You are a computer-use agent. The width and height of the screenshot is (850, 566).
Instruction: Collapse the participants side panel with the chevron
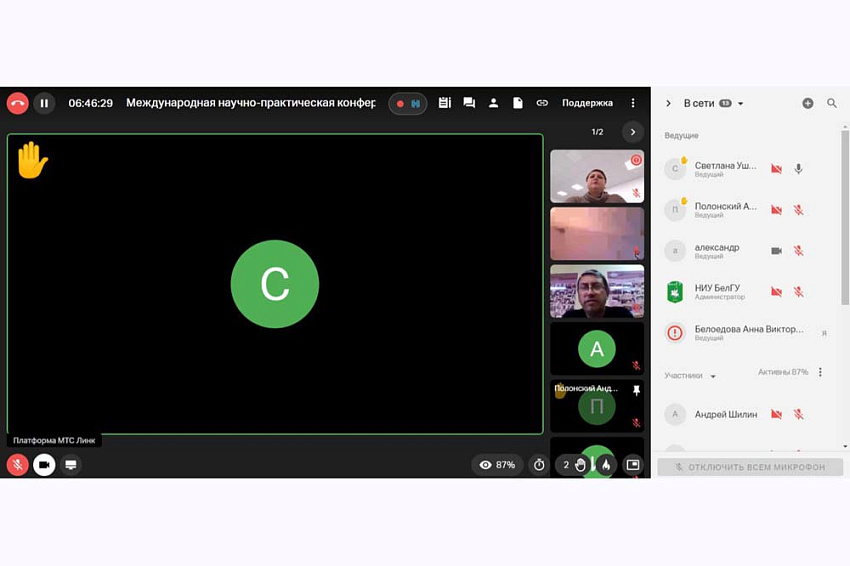[x=668, y=103]
